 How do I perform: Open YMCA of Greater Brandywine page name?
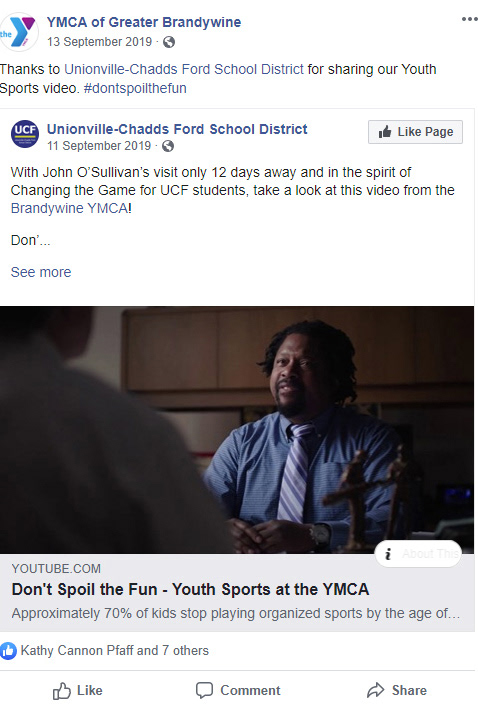[x=144, y=22]
